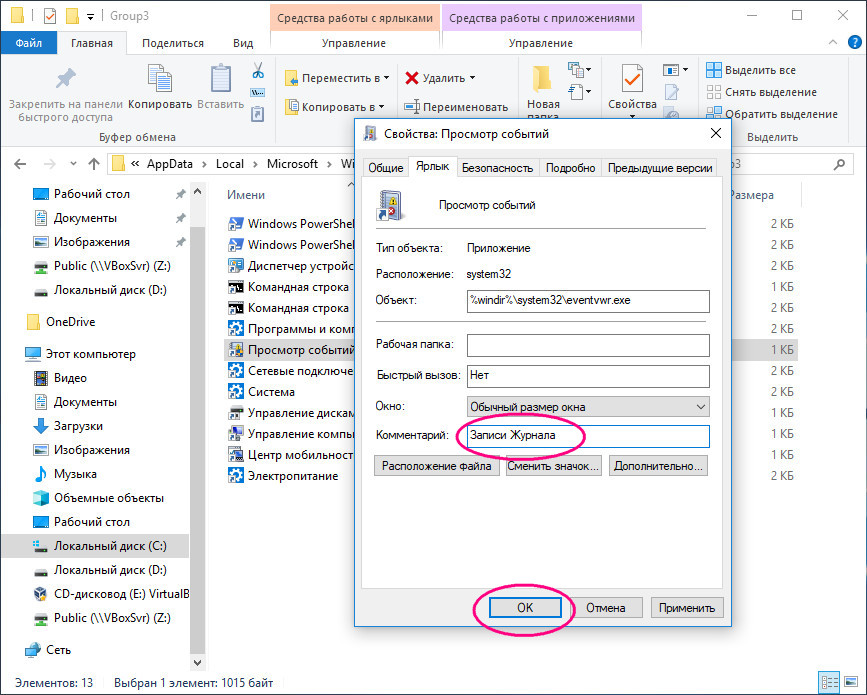Click Обратить выделение command
The width and height of the screenshot is (867, 695).
coord(772,114)
